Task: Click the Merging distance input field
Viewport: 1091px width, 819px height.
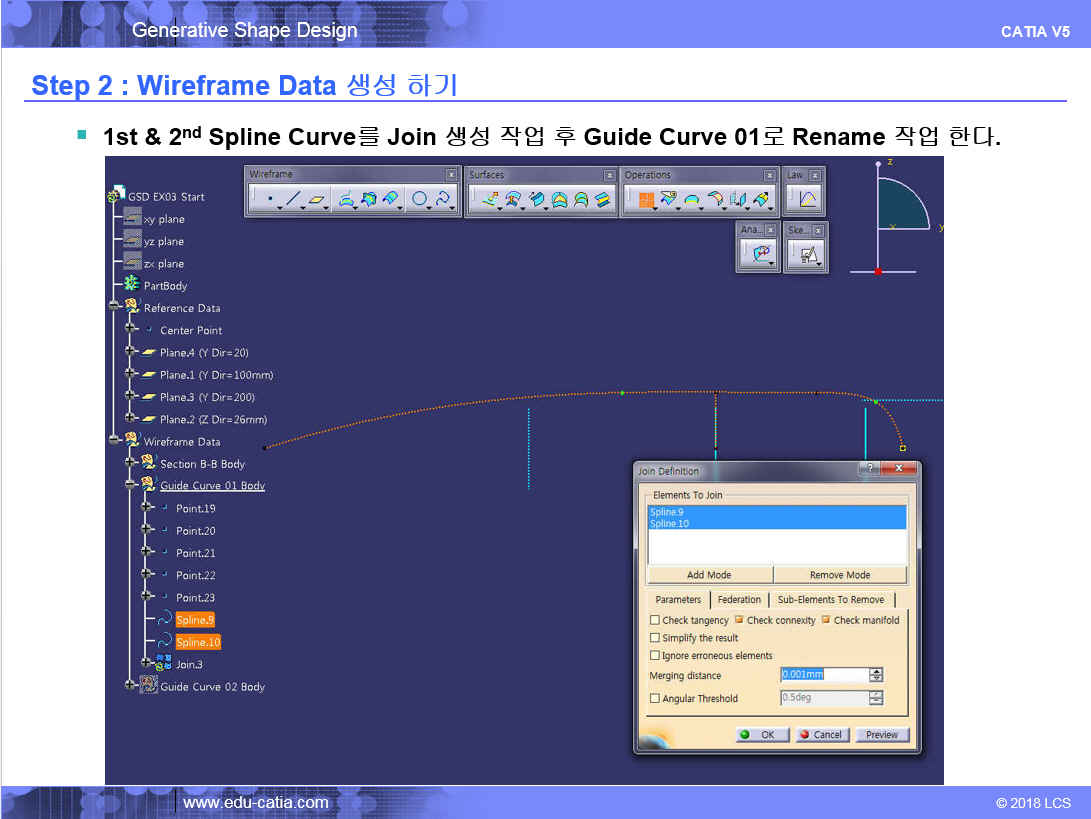Action: pyautogui.click(x=822, y=675)
